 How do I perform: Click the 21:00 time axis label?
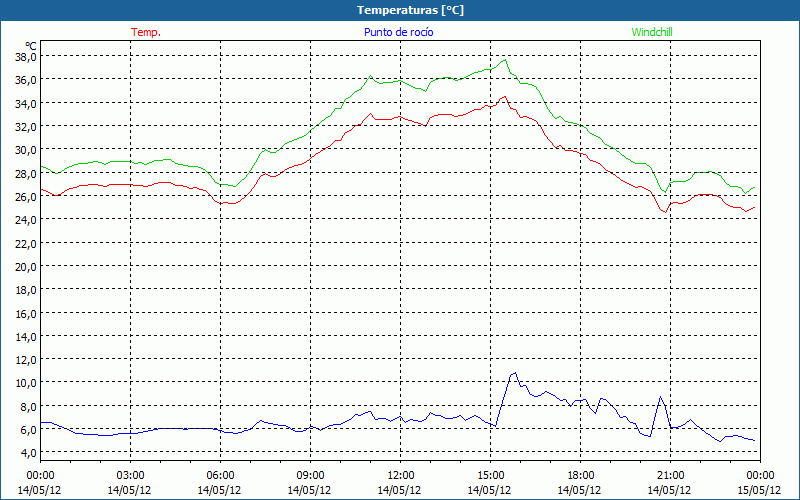tap(670, 476)
